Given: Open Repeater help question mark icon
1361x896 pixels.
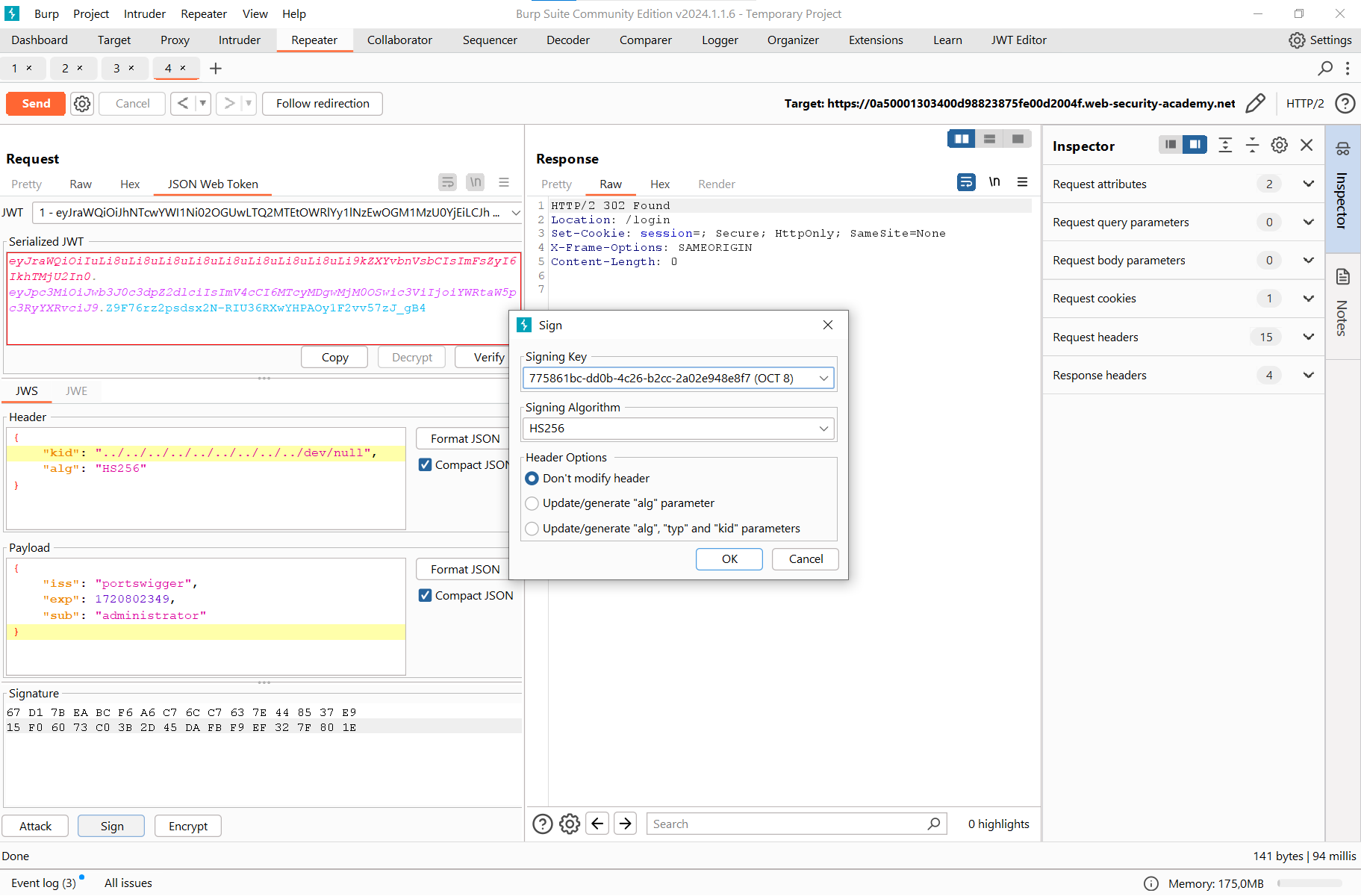Looking at the screenshot, I should point(1345,103).
